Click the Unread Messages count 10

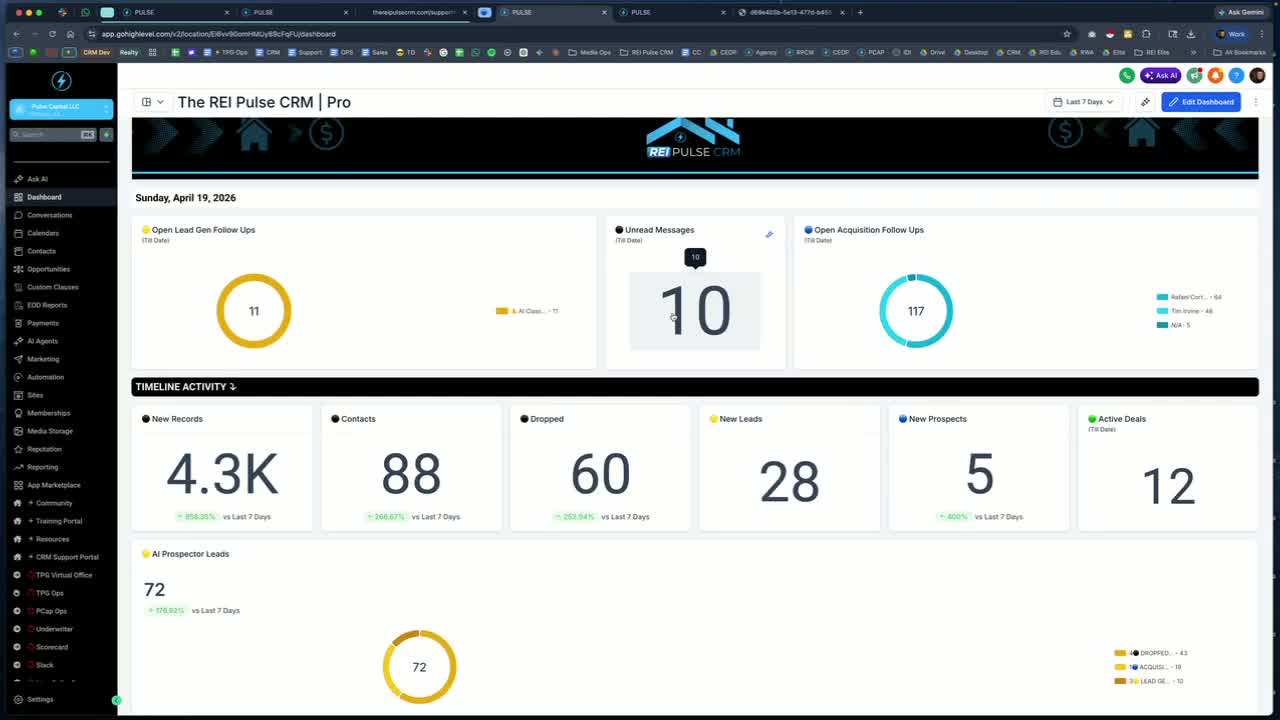(695, 311)
